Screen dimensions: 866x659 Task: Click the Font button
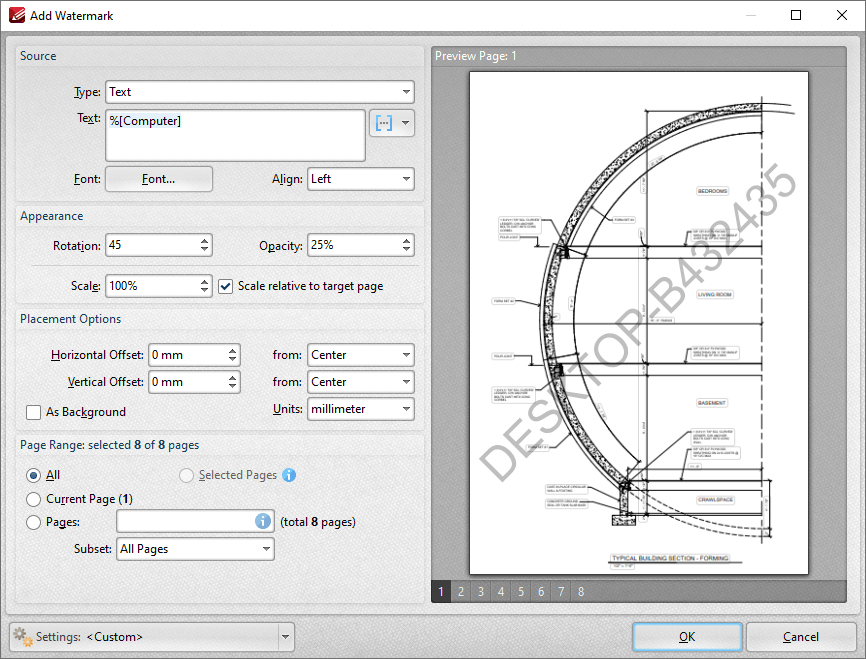[158, 179]
